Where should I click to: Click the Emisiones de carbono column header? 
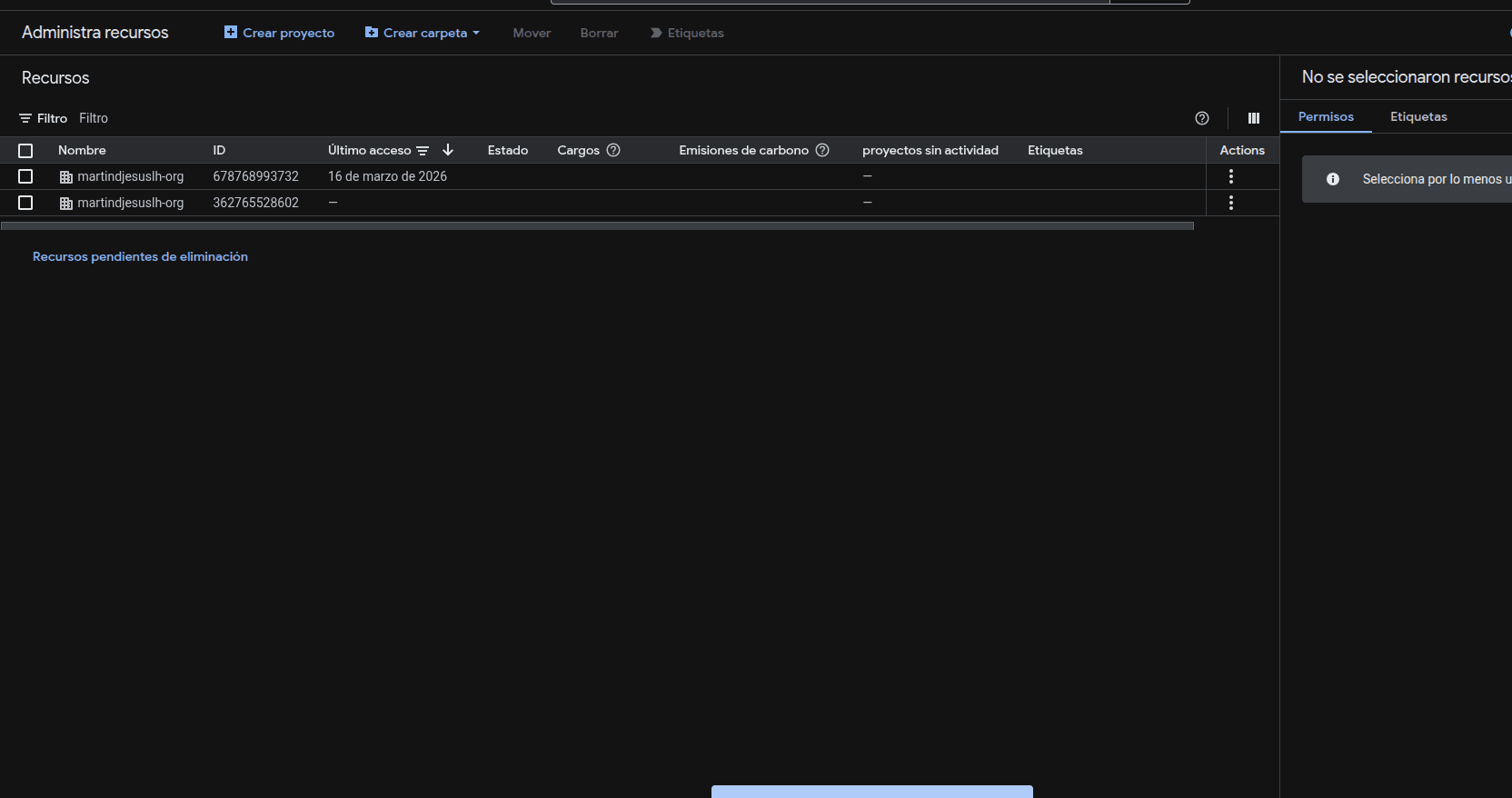point(743,150)
